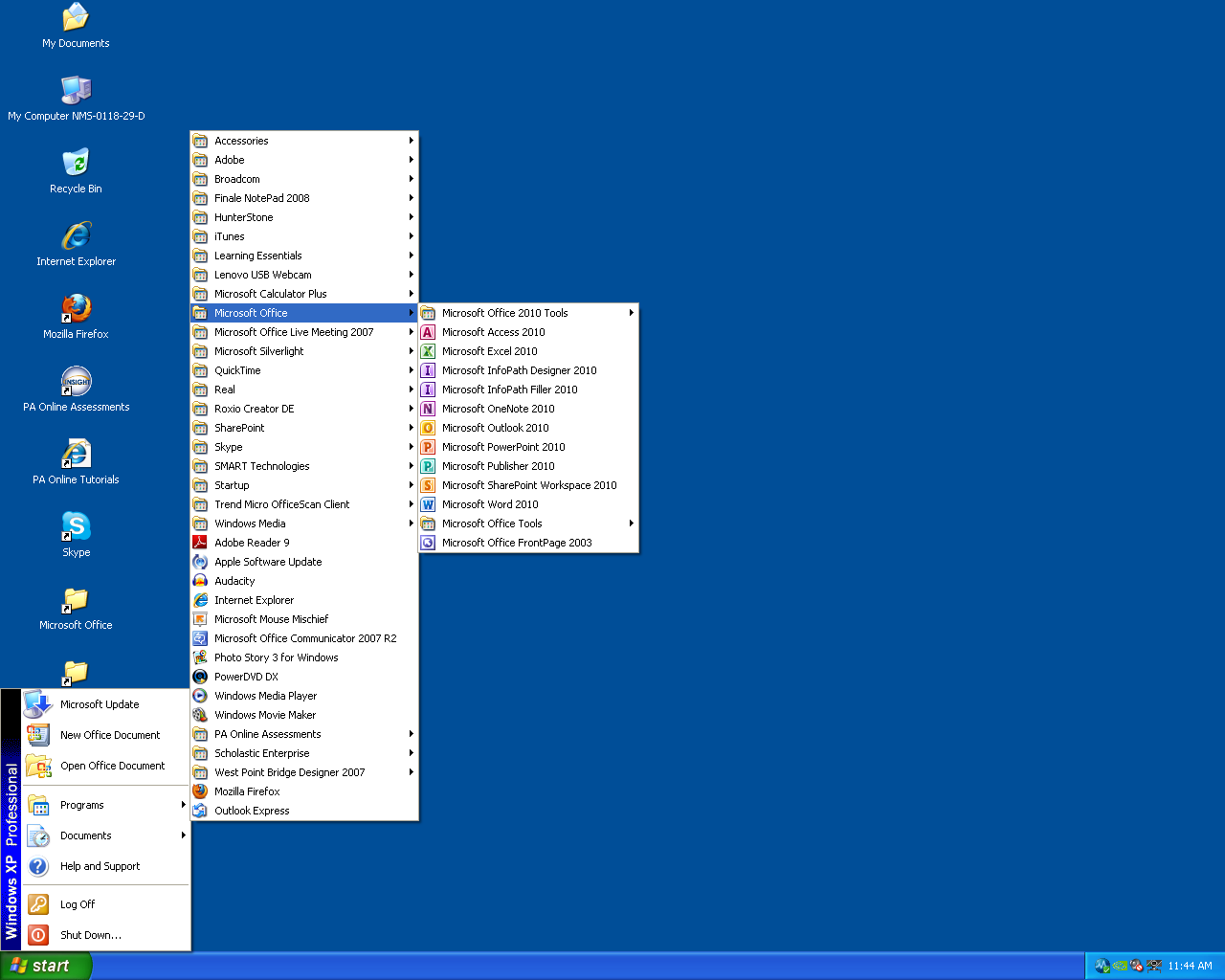Open Roxio Creator DE folder
Viewport: 1225px width, 980px height.
click(x=304, y=409)
